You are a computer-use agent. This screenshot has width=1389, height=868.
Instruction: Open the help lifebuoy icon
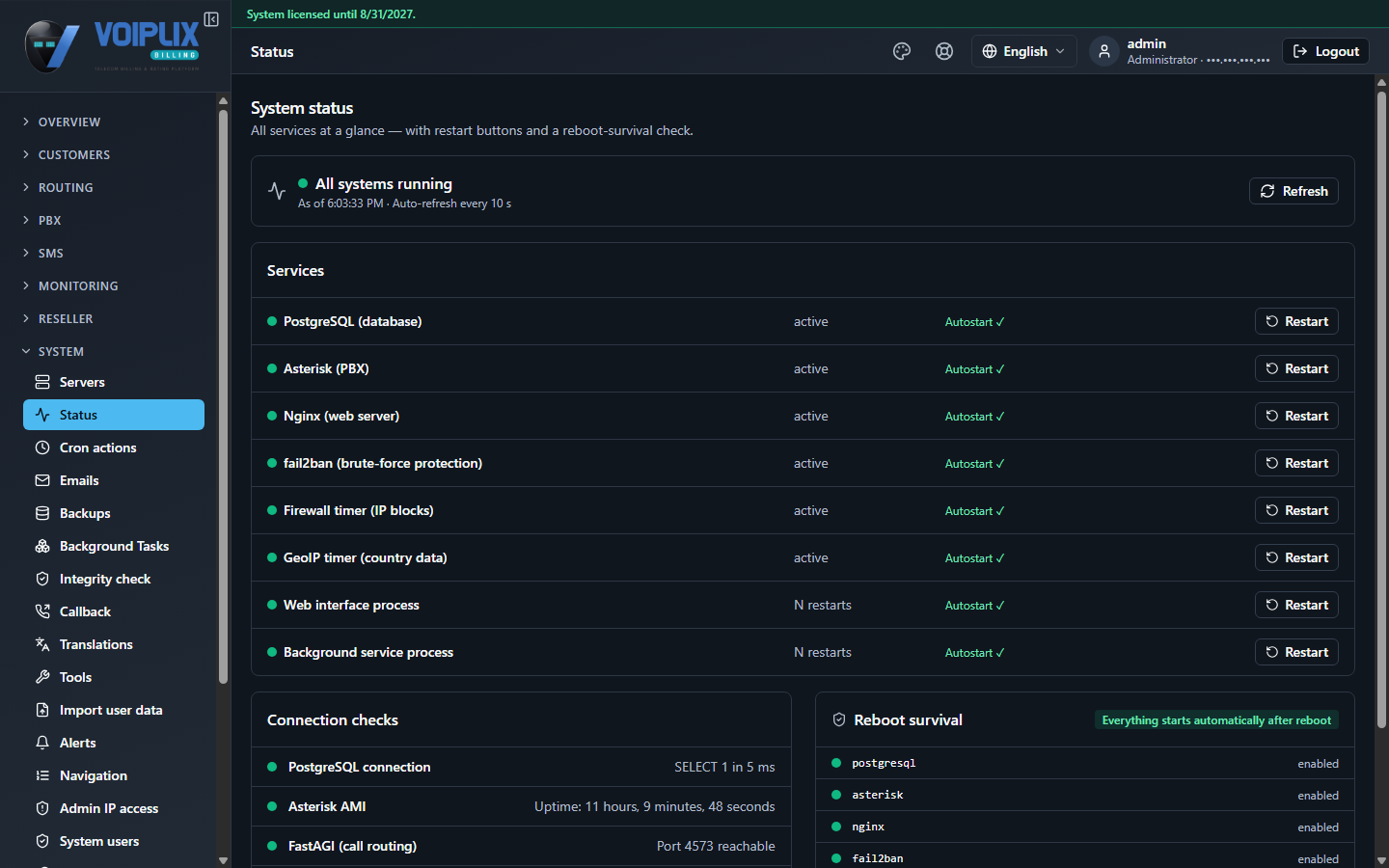[x=944, y=51]
